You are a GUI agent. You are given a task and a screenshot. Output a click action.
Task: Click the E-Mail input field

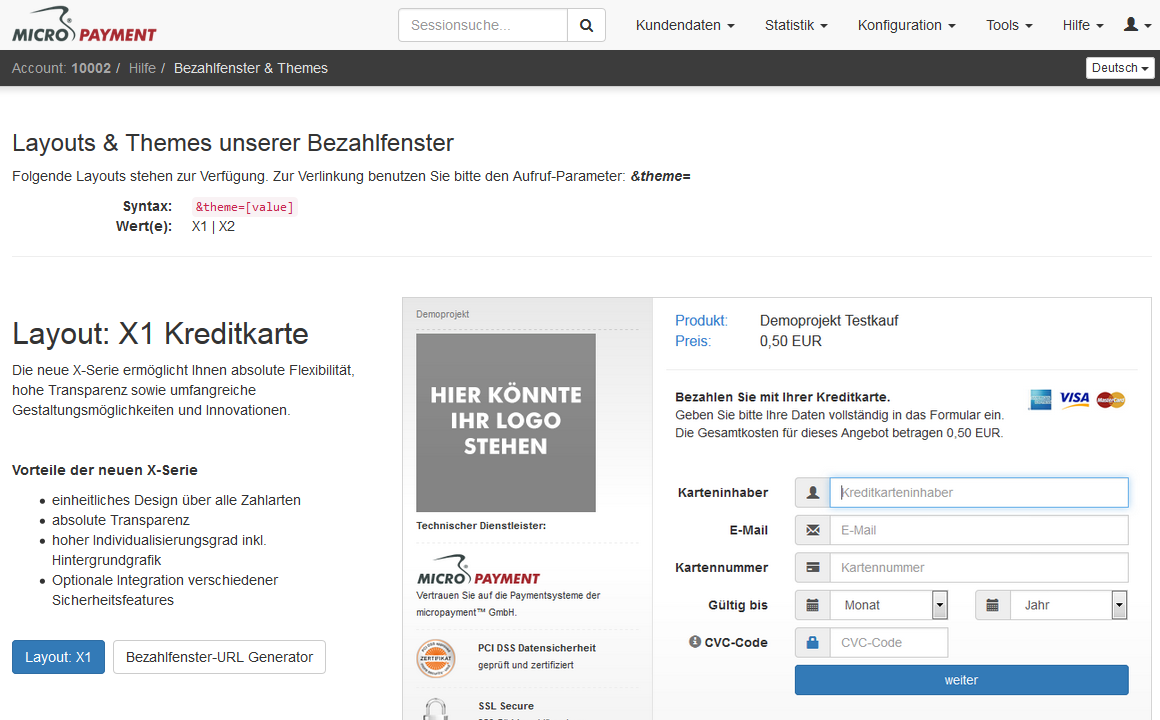pos(979,530)
